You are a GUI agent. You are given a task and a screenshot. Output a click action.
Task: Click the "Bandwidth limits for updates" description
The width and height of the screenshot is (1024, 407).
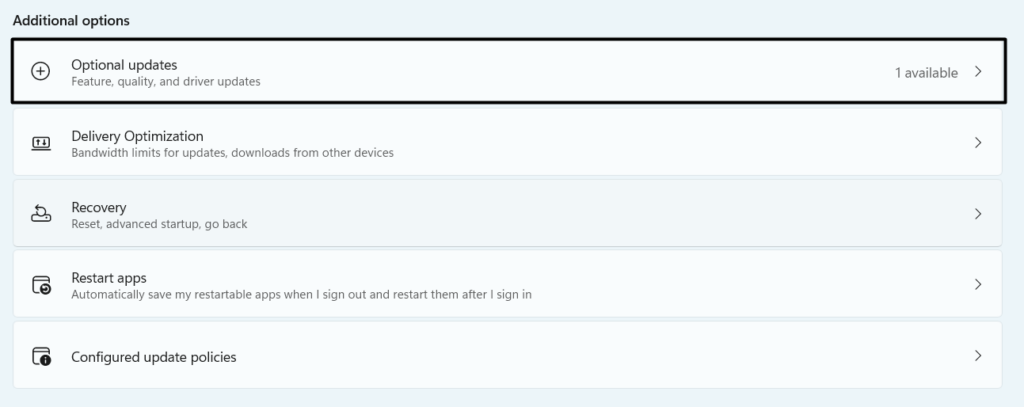(x=232, y=153)
